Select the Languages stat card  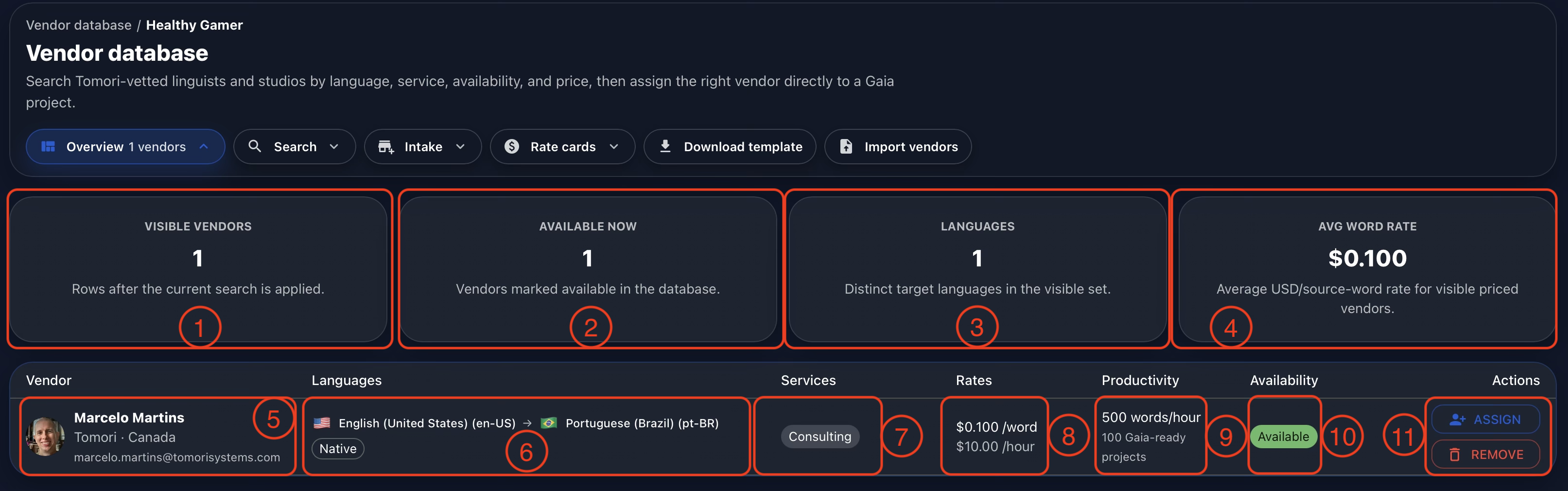tap(977, 269)
